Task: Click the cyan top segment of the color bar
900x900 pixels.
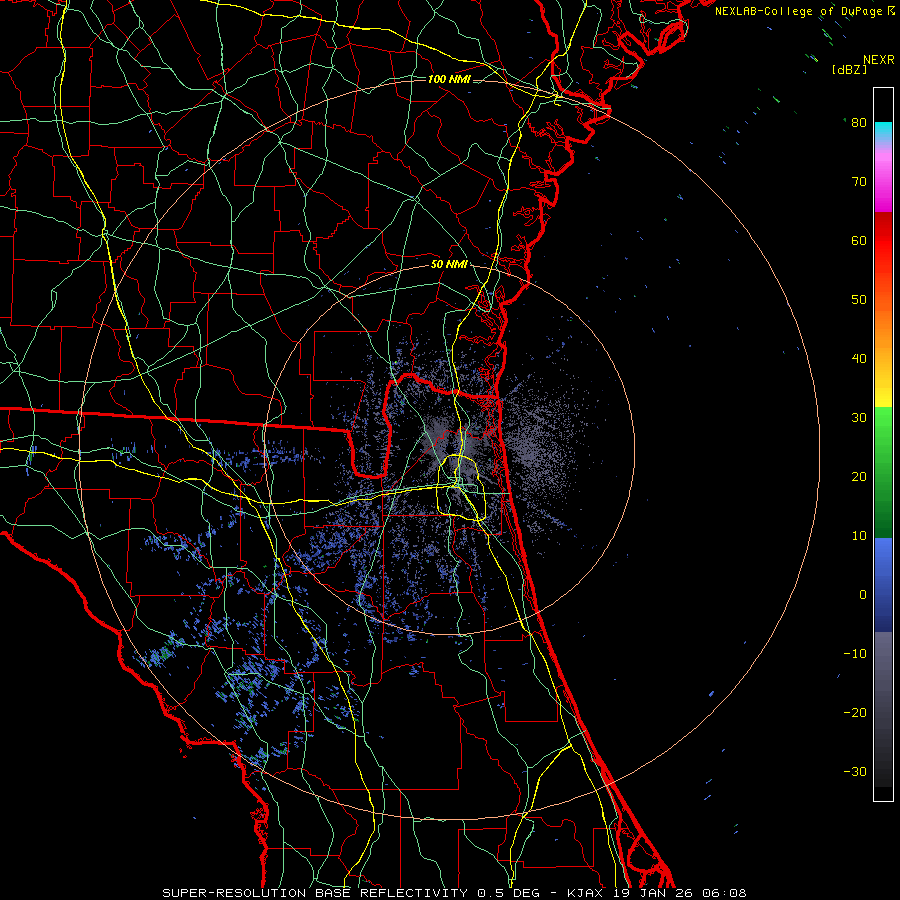Action: (883, 132)
